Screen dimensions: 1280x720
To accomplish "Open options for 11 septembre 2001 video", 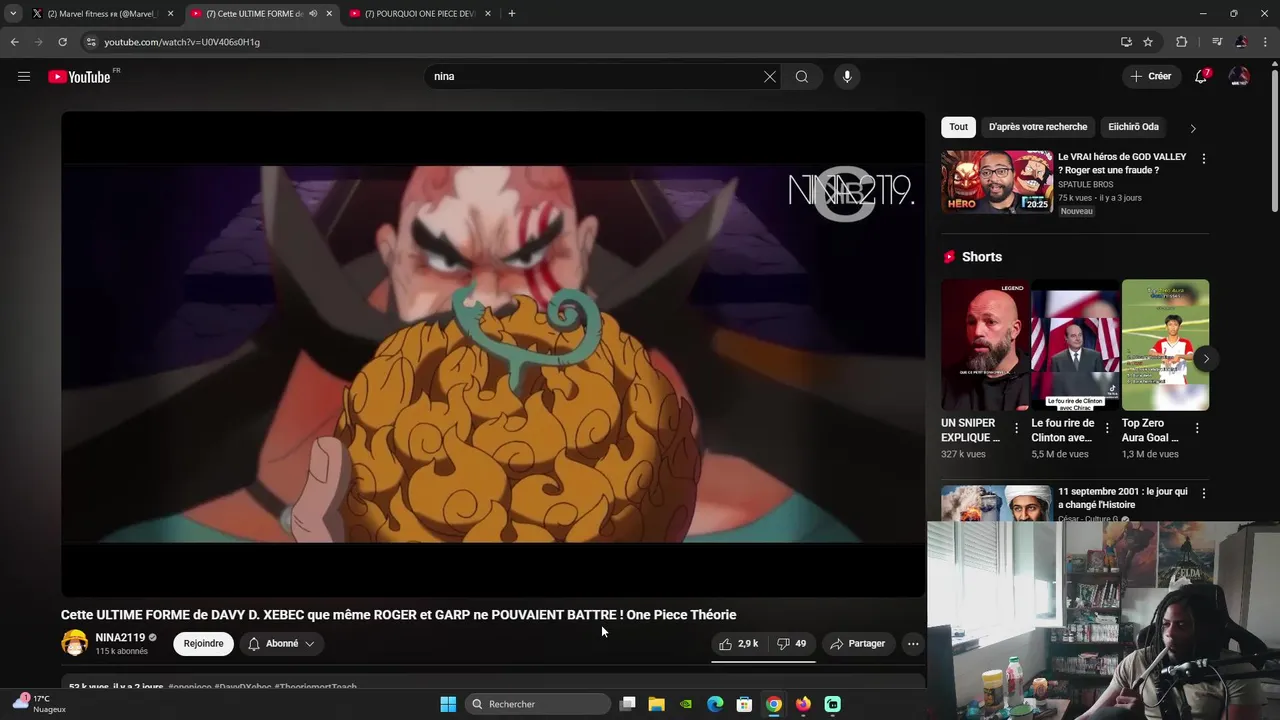I will (1203, 494).
